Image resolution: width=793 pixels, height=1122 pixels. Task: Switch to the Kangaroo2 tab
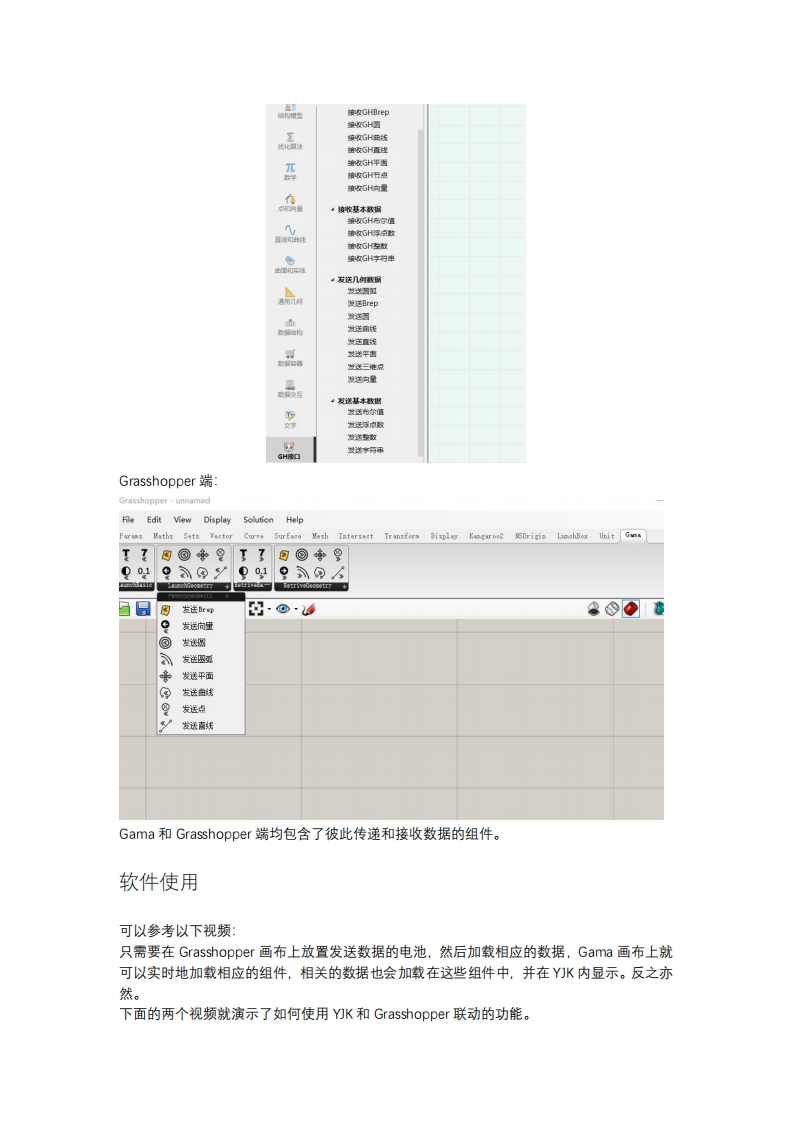coord(486,536)
